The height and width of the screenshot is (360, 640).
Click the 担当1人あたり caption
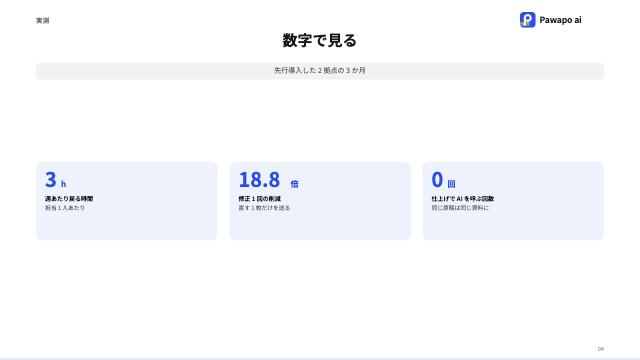(x=65, y=208)
